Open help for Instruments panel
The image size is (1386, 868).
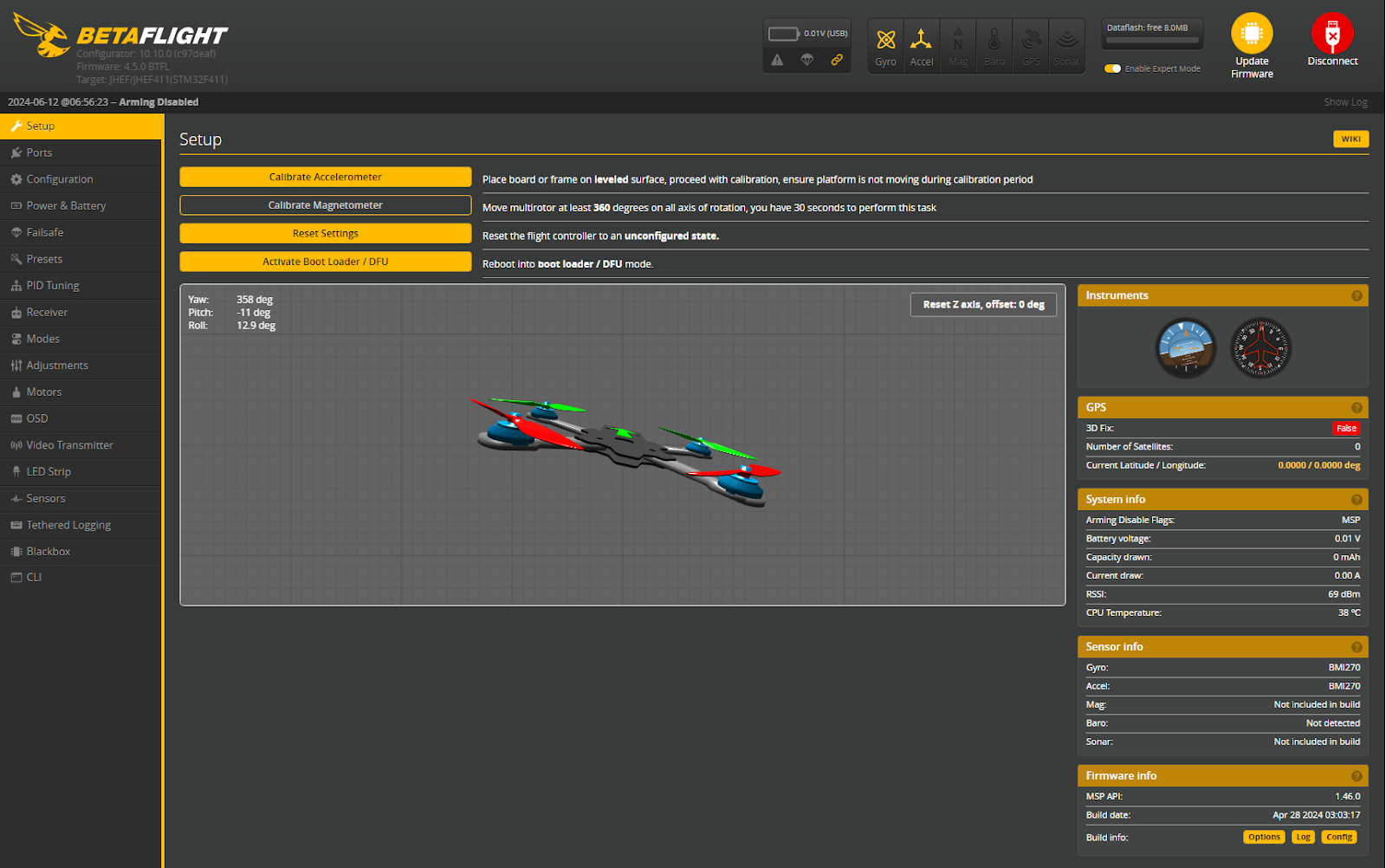(x=1357, y=296)
